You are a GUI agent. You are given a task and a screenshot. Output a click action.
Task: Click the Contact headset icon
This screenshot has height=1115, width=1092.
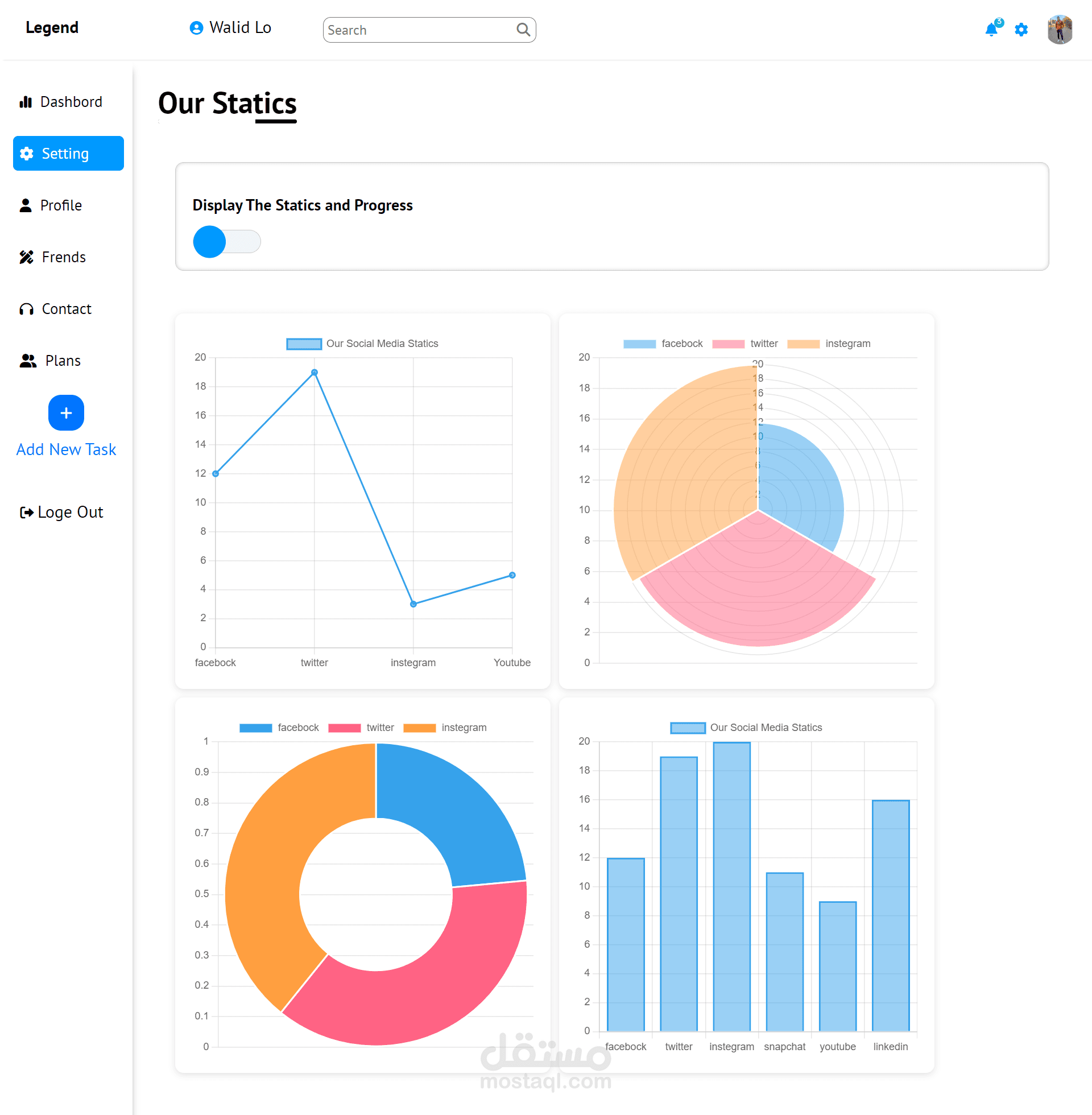pos(26,309)
